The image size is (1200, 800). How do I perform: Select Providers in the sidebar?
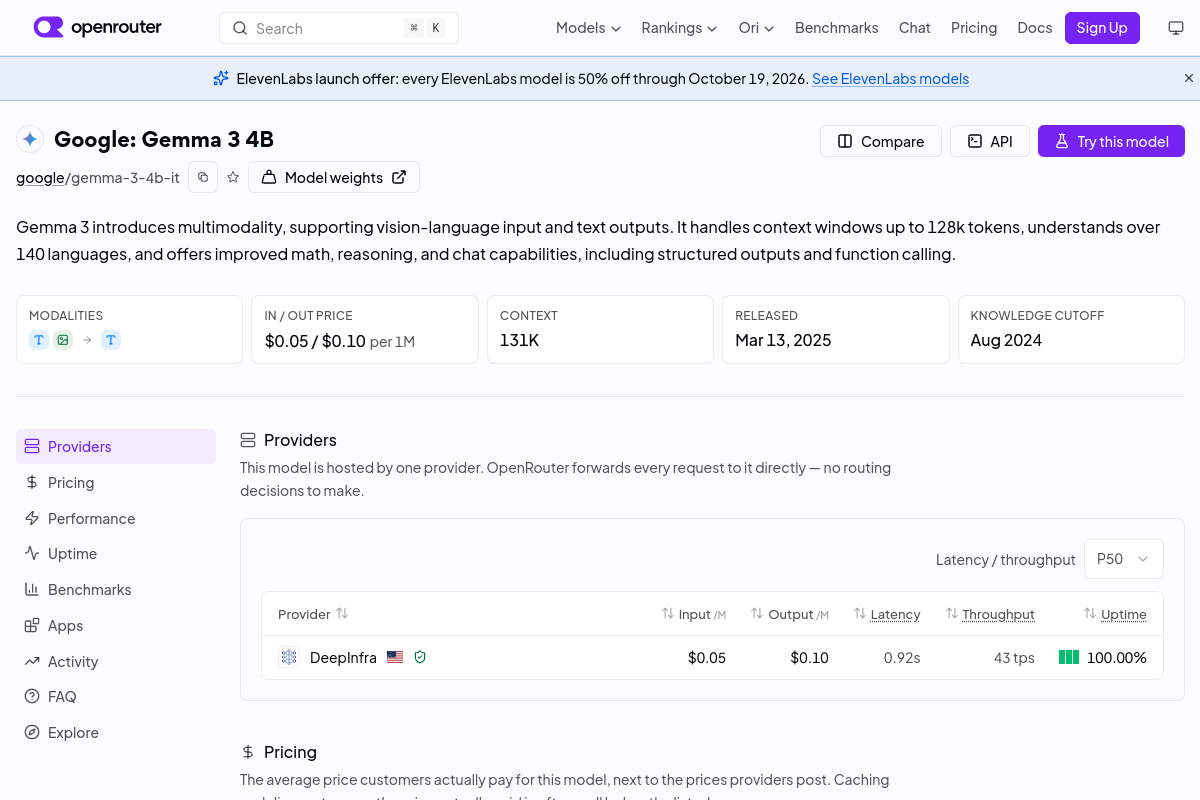click(x=116, y=446)
